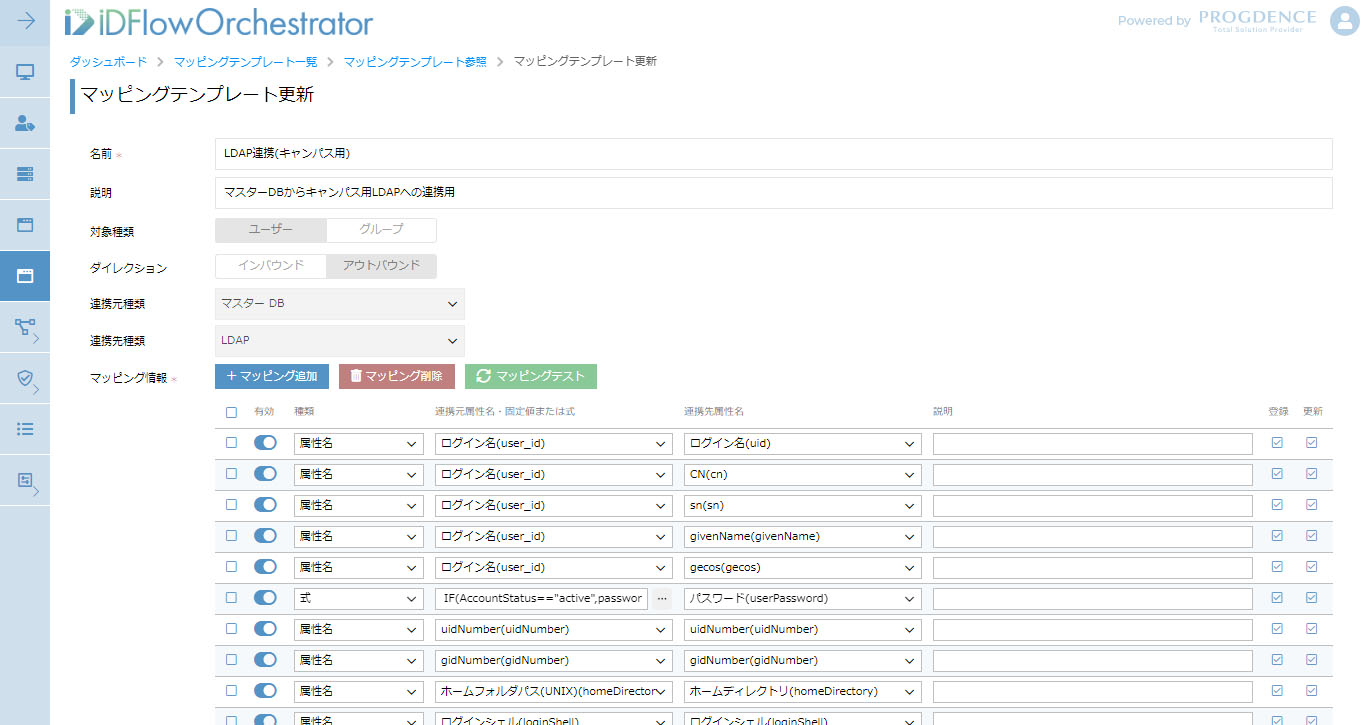Expand the sidebar with the arrow icon

pos(25,21)
